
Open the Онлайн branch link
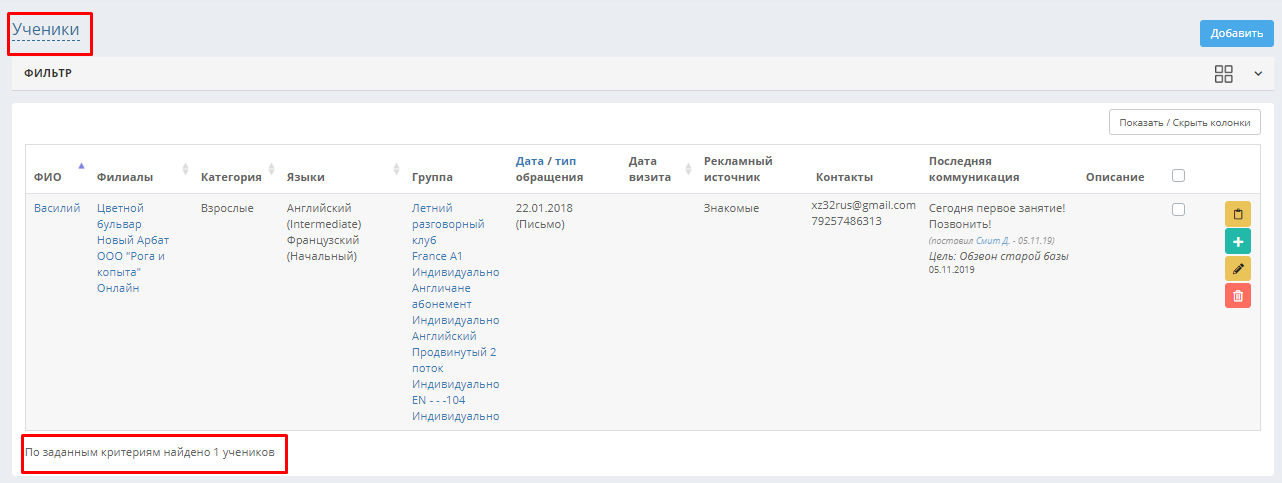118,288
